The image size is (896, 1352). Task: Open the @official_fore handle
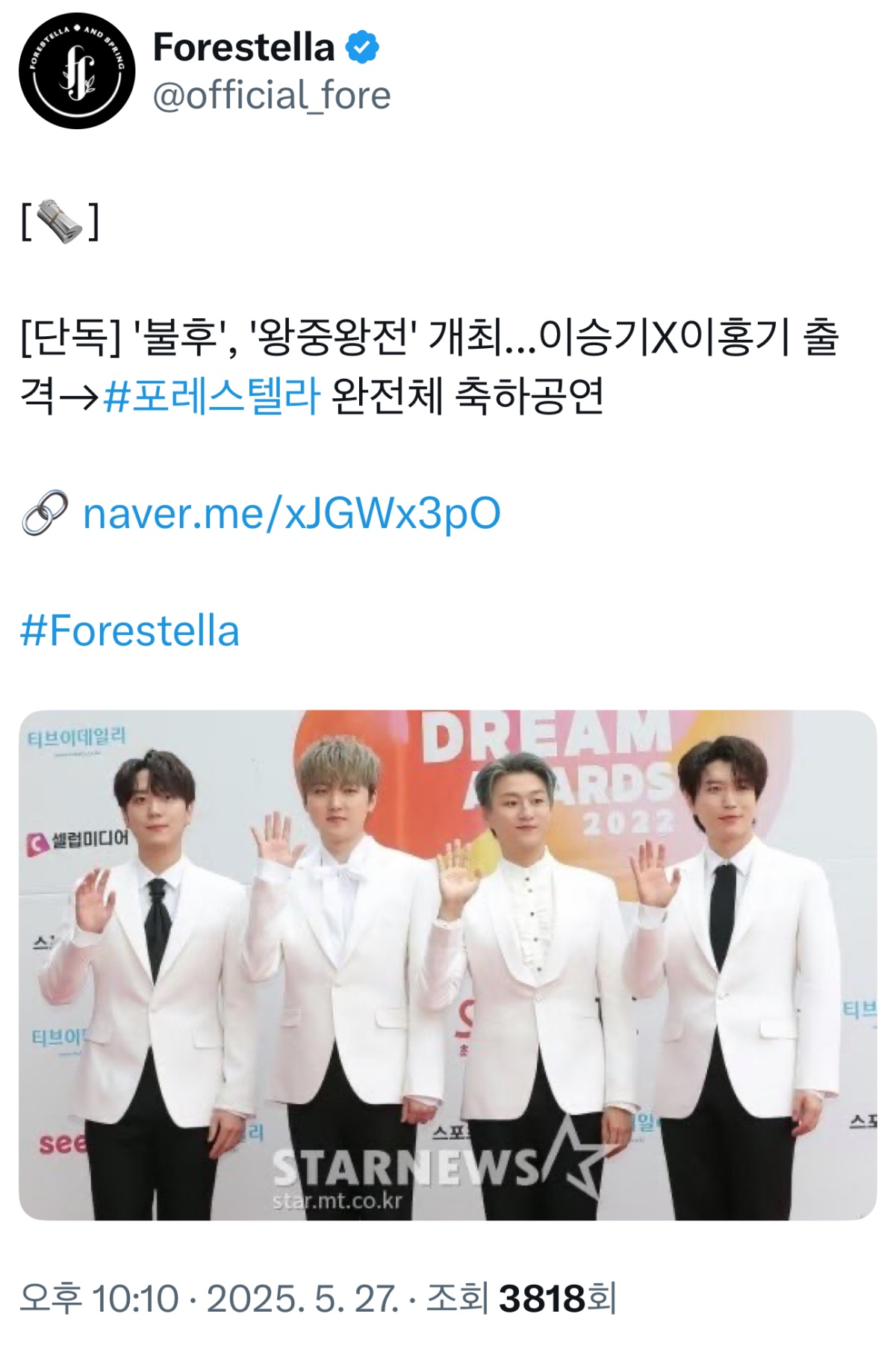point(272,96)
